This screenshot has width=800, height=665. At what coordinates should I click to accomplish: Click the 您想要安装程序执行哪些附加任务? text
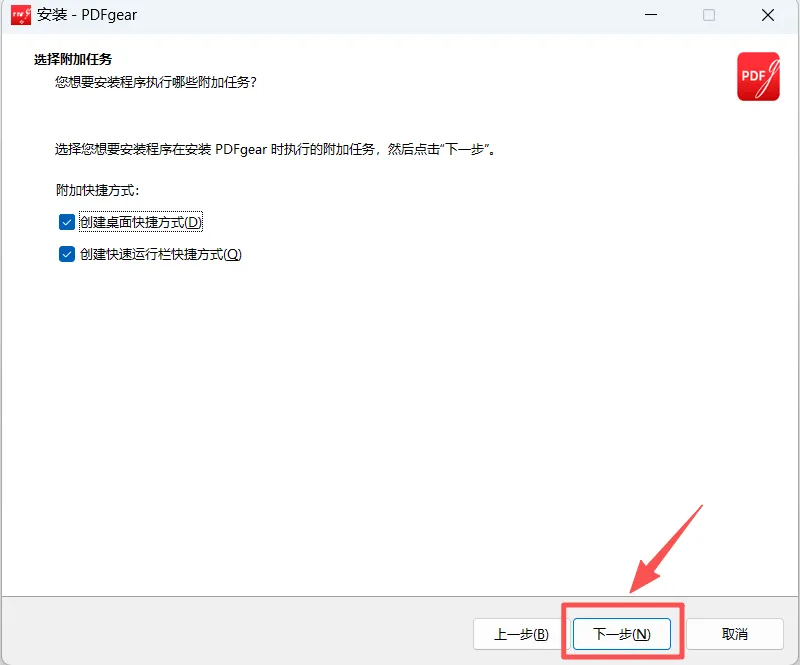(156, 82)
